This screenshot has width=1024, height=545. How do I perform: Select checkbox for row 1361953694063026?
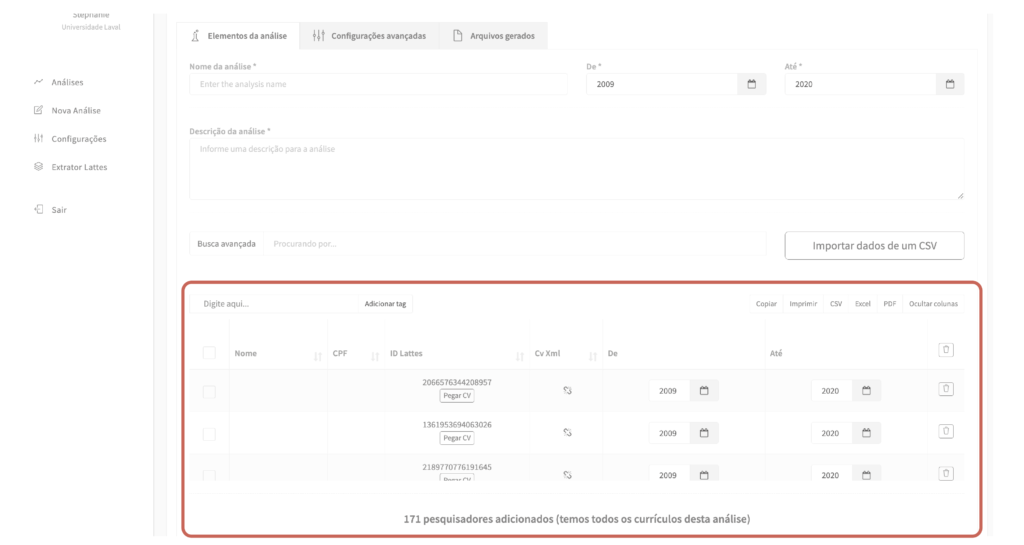[209, 434]
